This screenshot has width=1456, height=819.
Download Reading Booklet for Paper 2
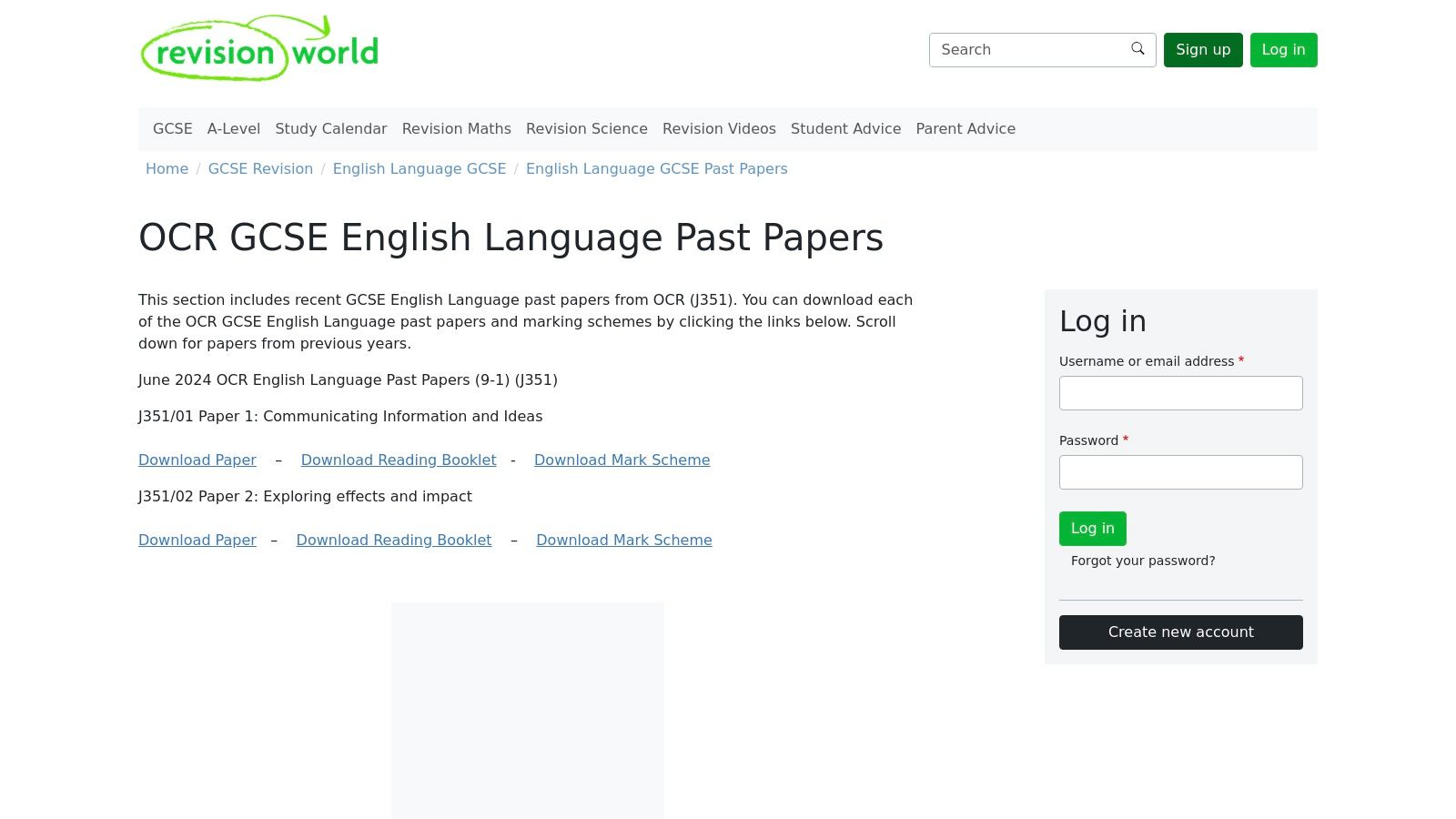click(x=394, y=541)
